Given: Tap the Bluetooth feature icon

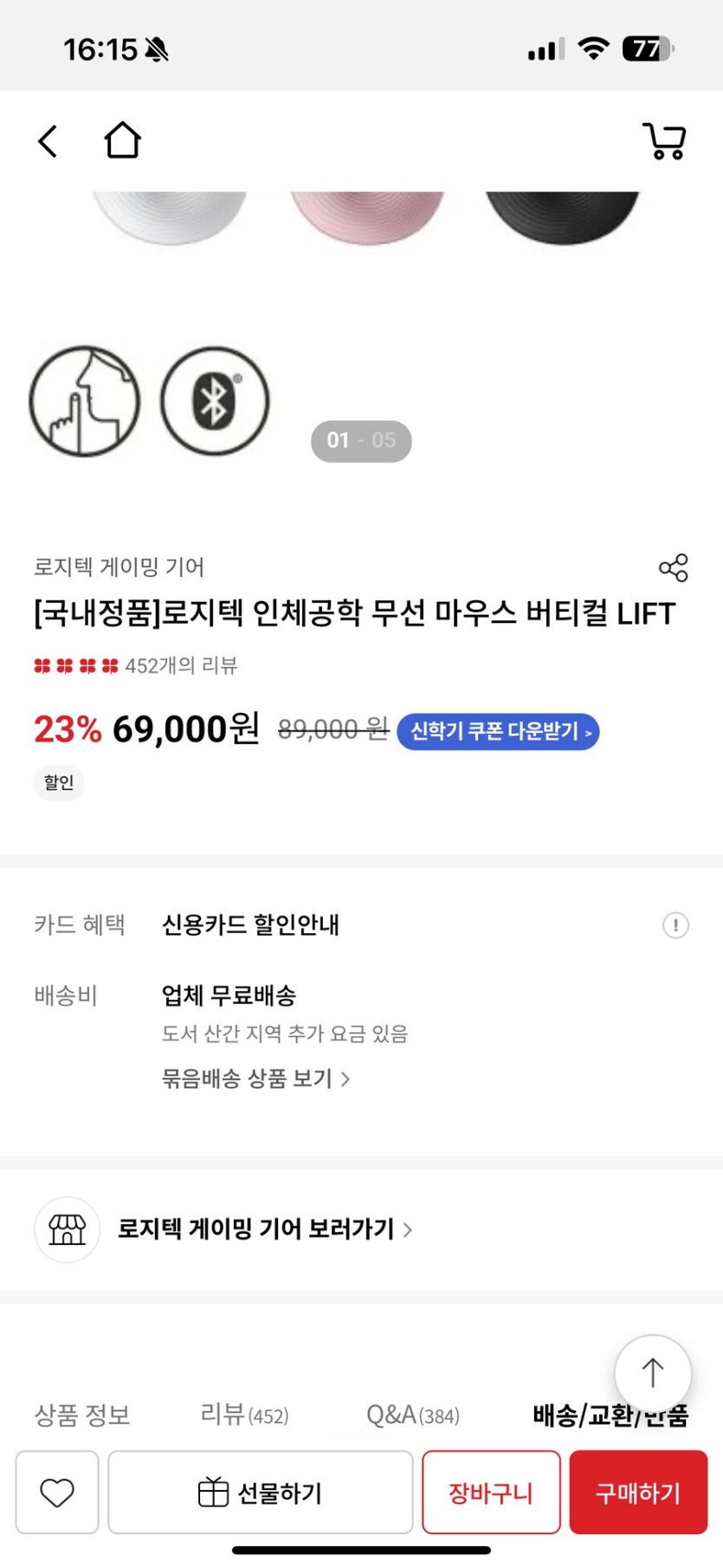Looking at the screenshot, I should coord(215,401).
